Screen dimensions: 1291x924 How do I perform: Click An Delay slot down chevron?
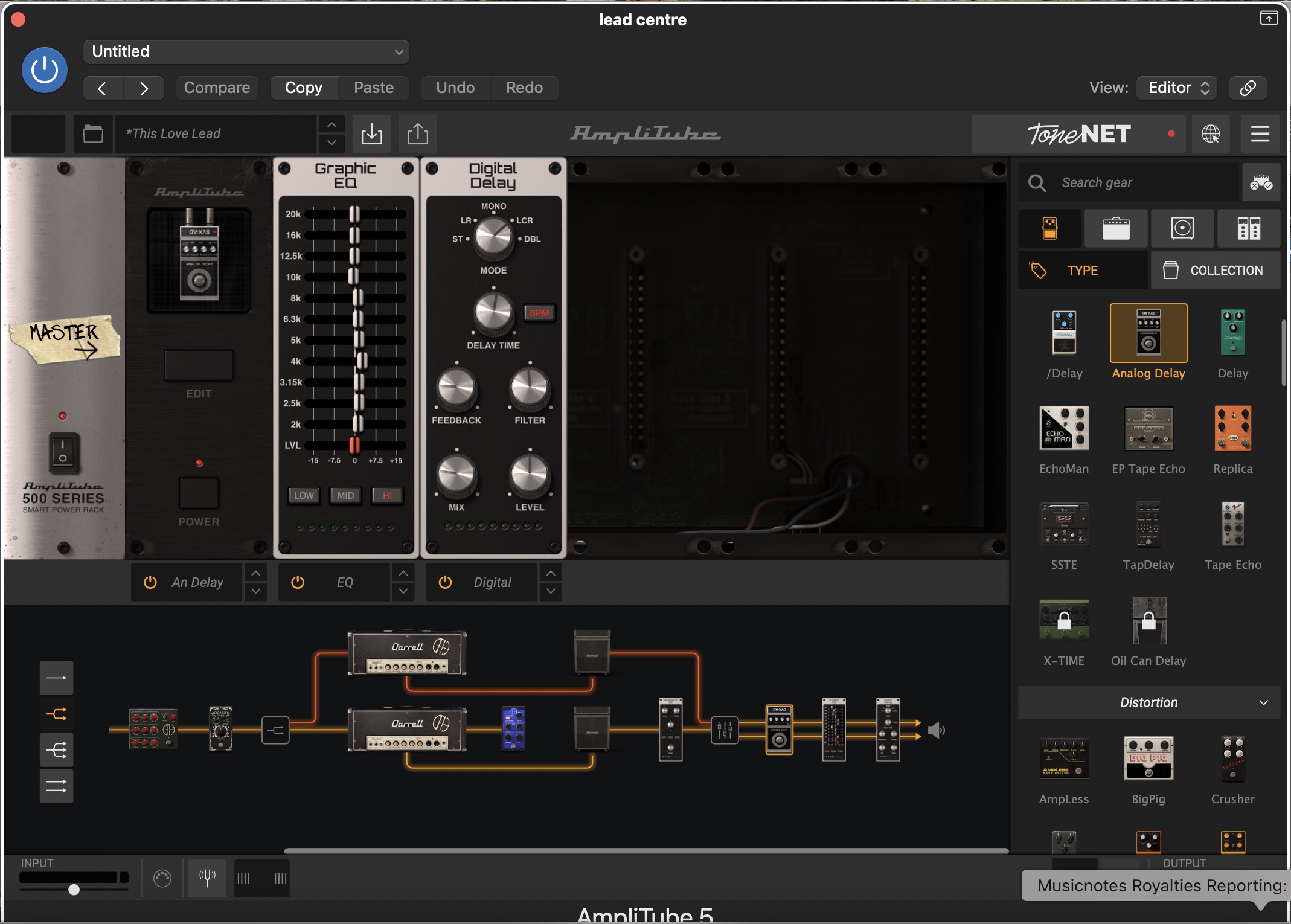pos(255,591)
